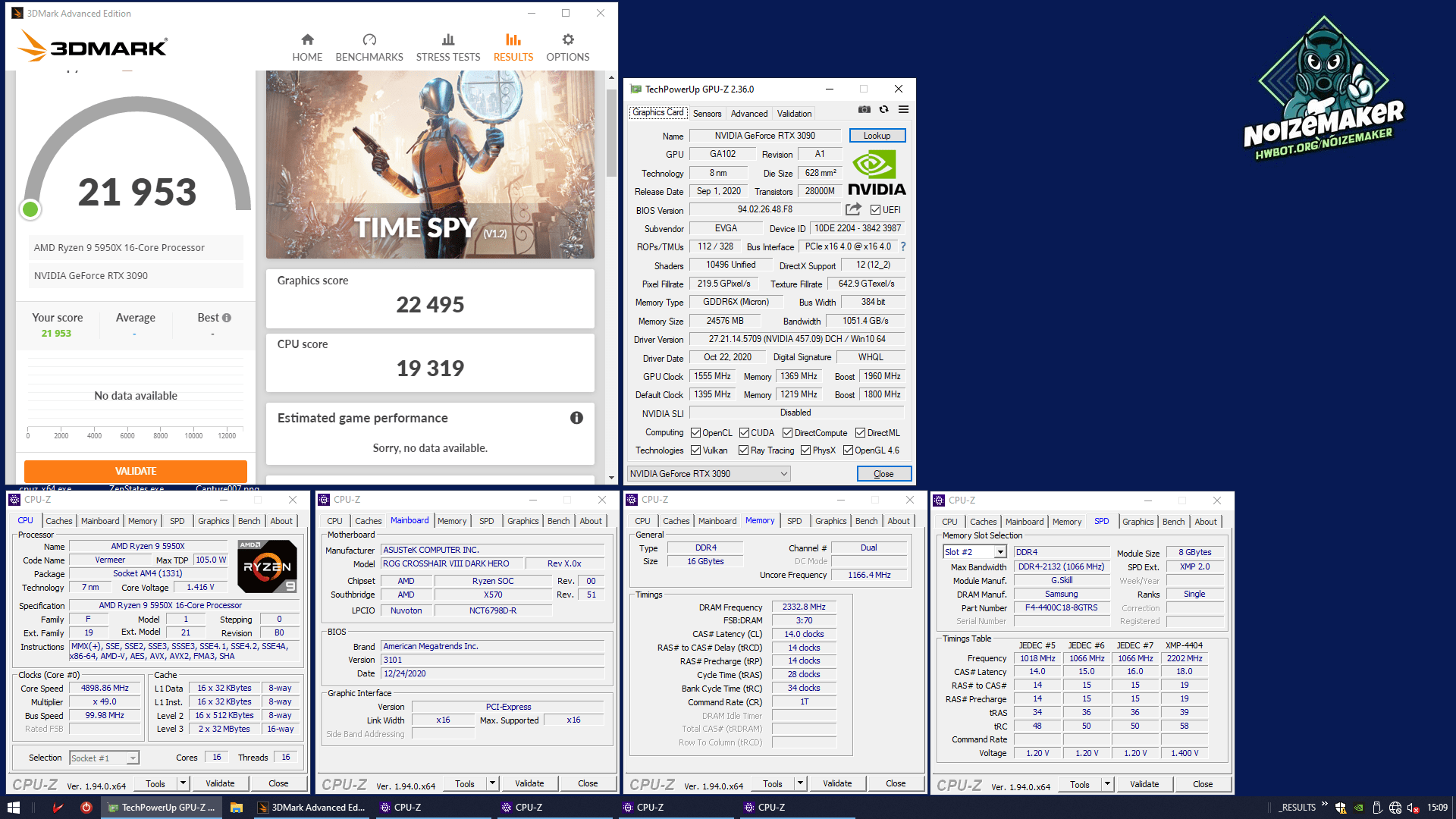Image resolution: width=1456 pixels, height=819 pixels.
Task: Click the Ryzen logo in CPU-Z
Action: 267,566
